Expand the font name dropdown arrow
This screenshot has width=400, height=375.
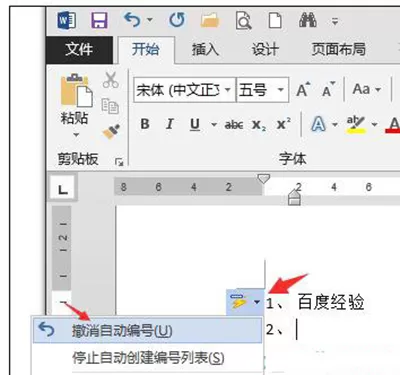click(228, 90)
